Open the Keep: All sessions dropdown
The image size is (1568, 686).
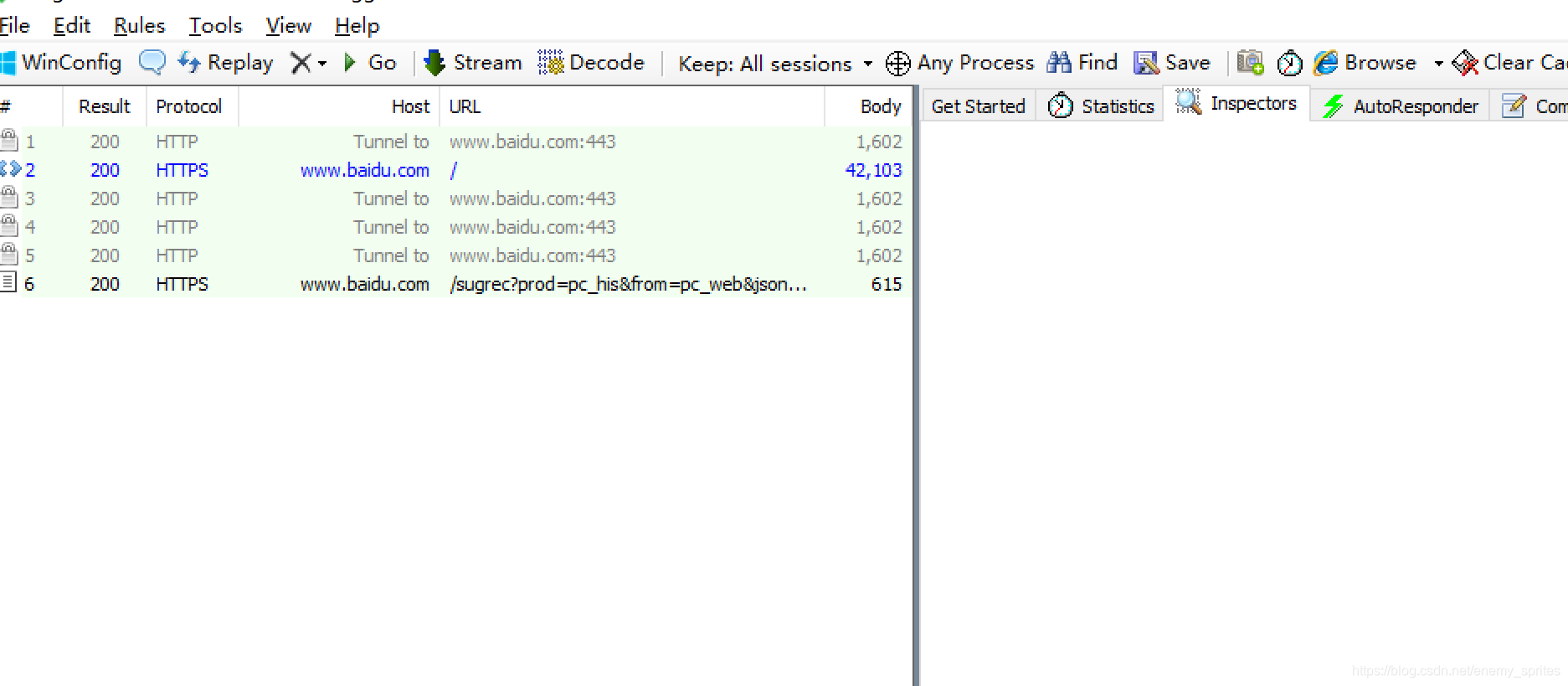775,64
